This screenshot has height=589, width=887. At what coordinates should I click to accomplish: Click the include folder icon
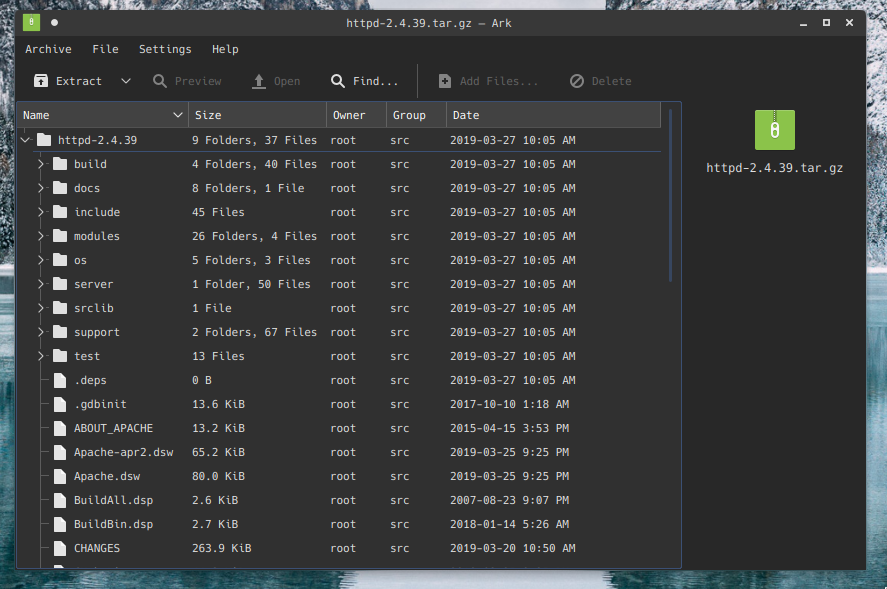[x=60, y=212]
